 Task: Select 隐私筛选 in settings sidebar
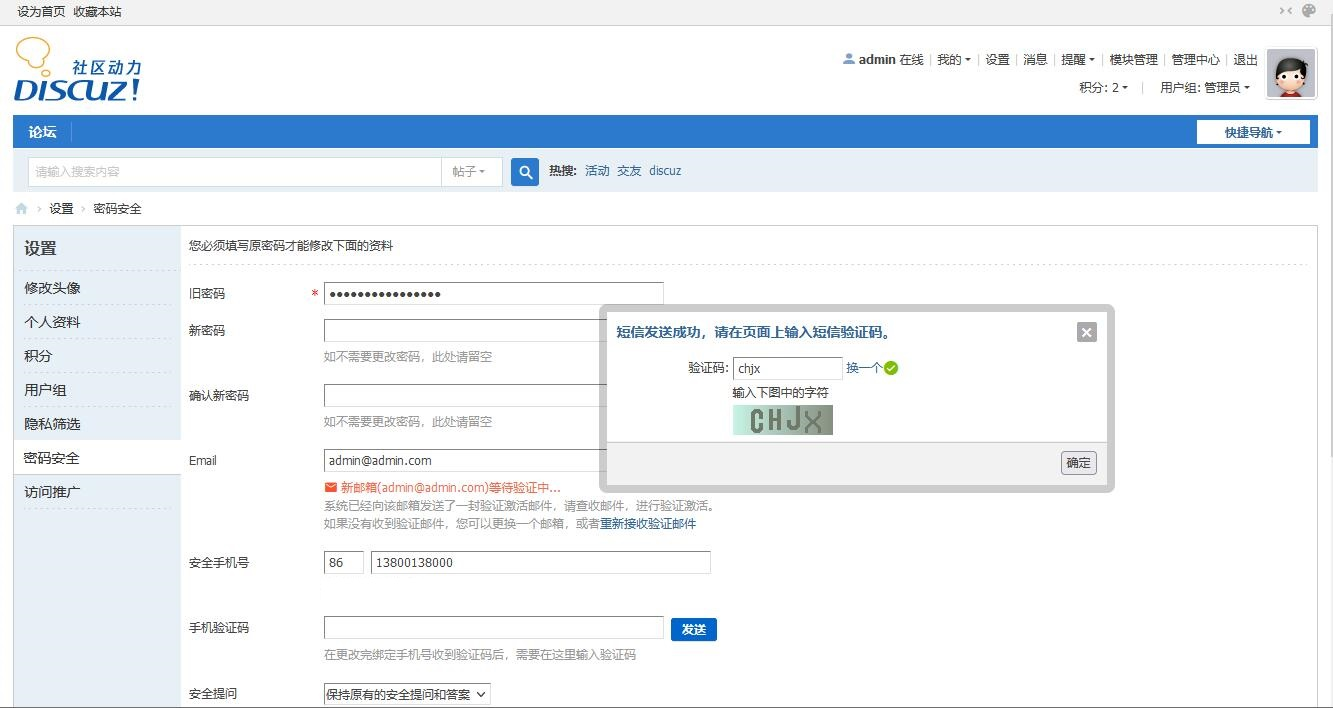pyautogui.click(x=53, y=424)
